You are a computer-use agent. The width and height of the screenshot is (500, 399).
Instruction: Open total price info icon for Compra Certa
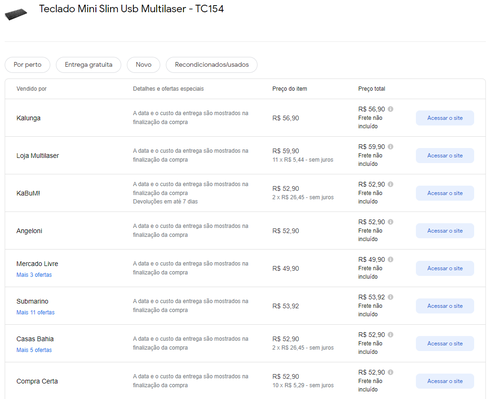coord(390,372)
